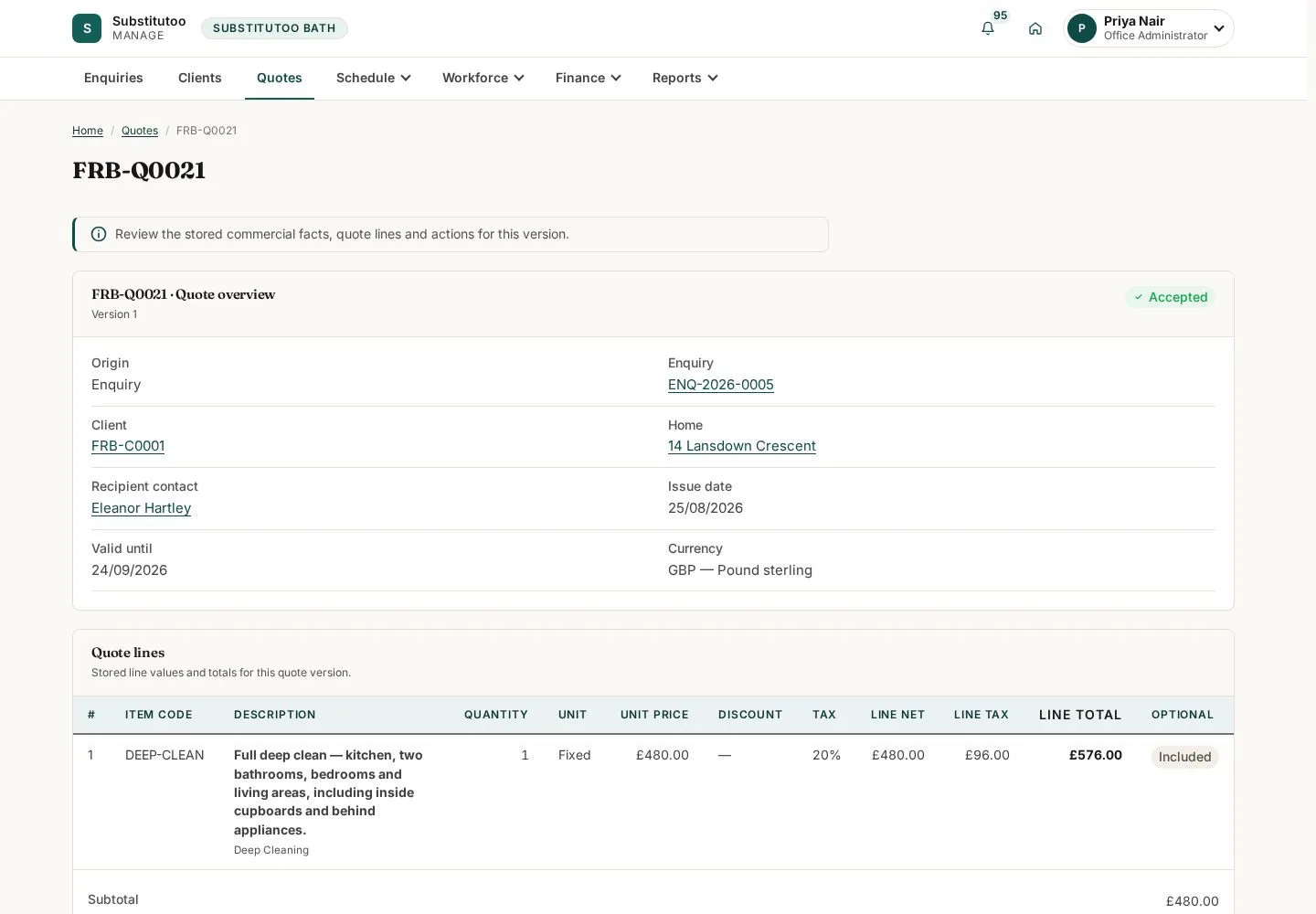Click the issue date 25/08/2026

pos(706,508)
